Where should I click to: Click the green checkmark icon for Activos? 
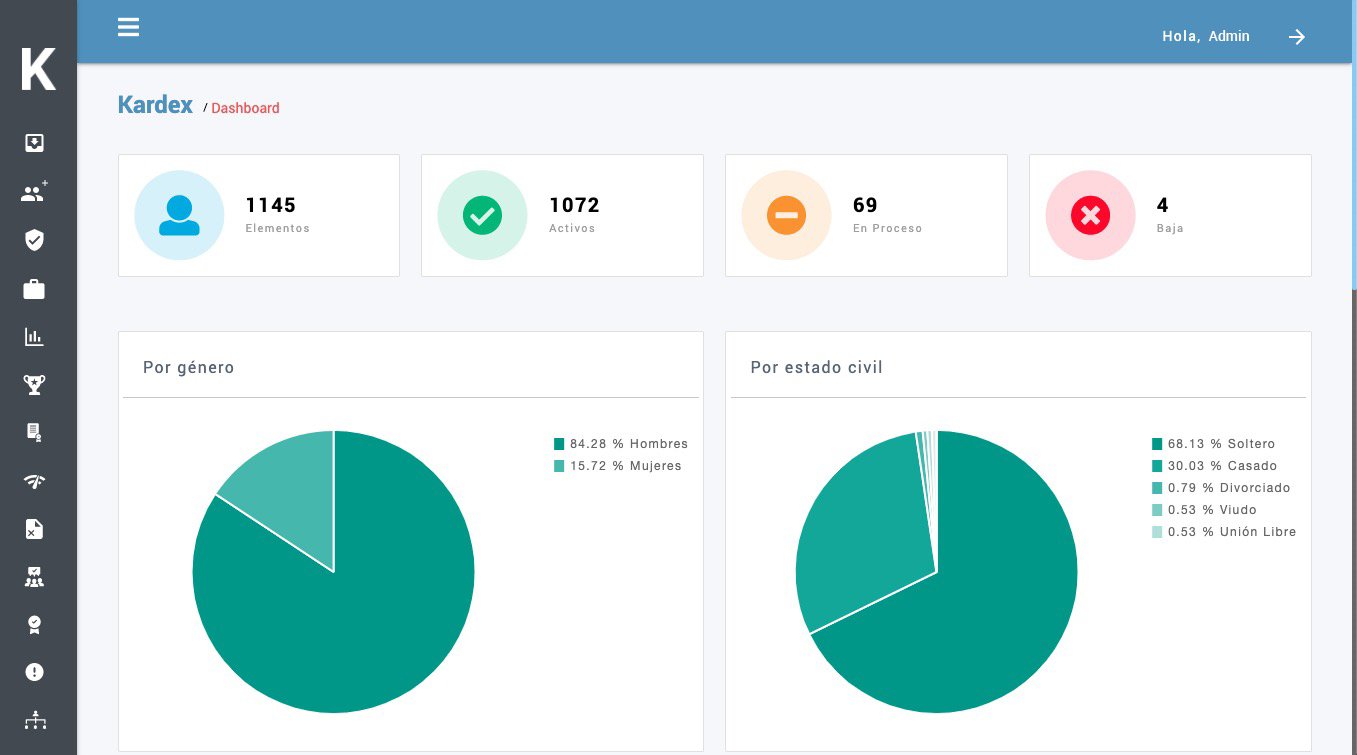(482, 215)
